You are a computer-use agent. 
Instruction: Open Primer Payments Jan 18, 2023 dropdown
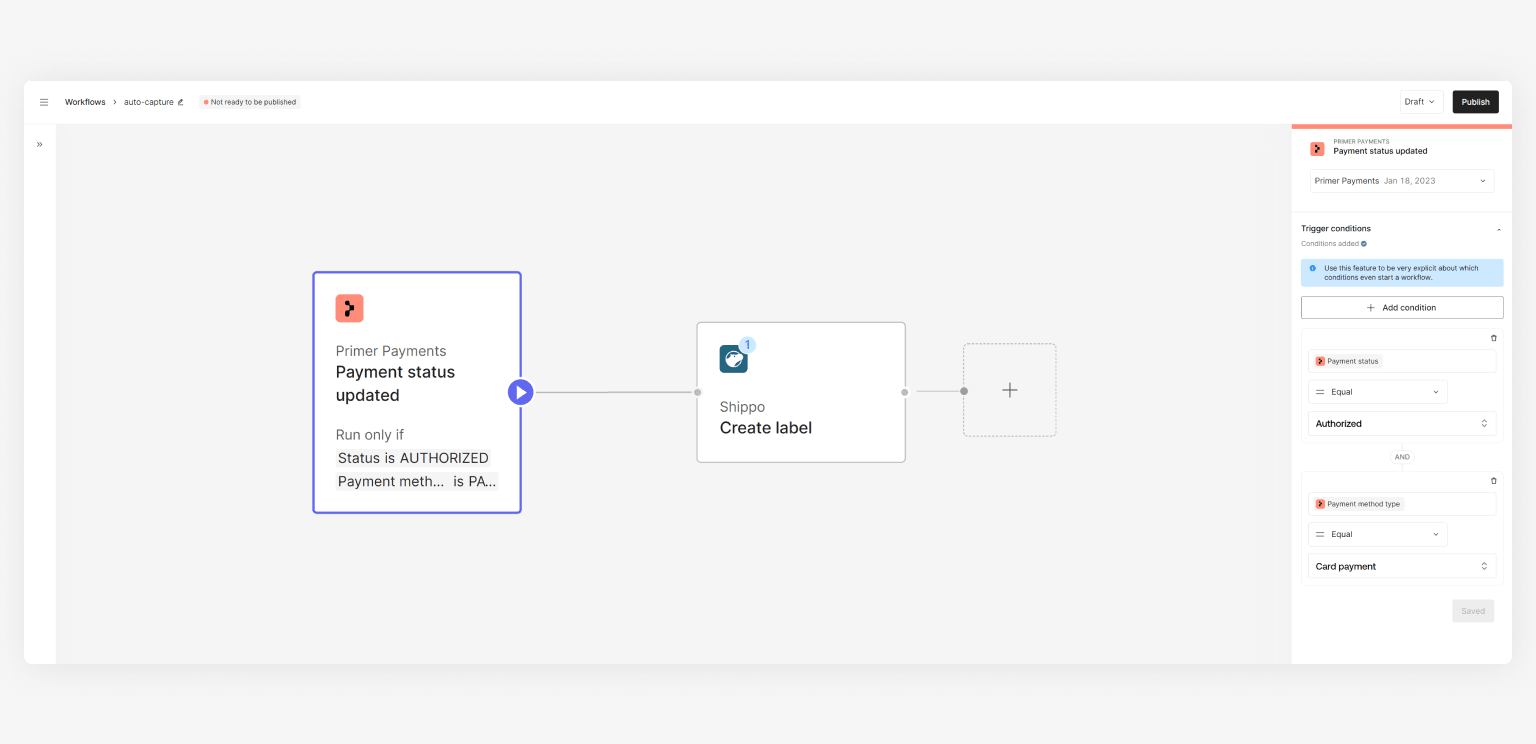point(1402,181)
